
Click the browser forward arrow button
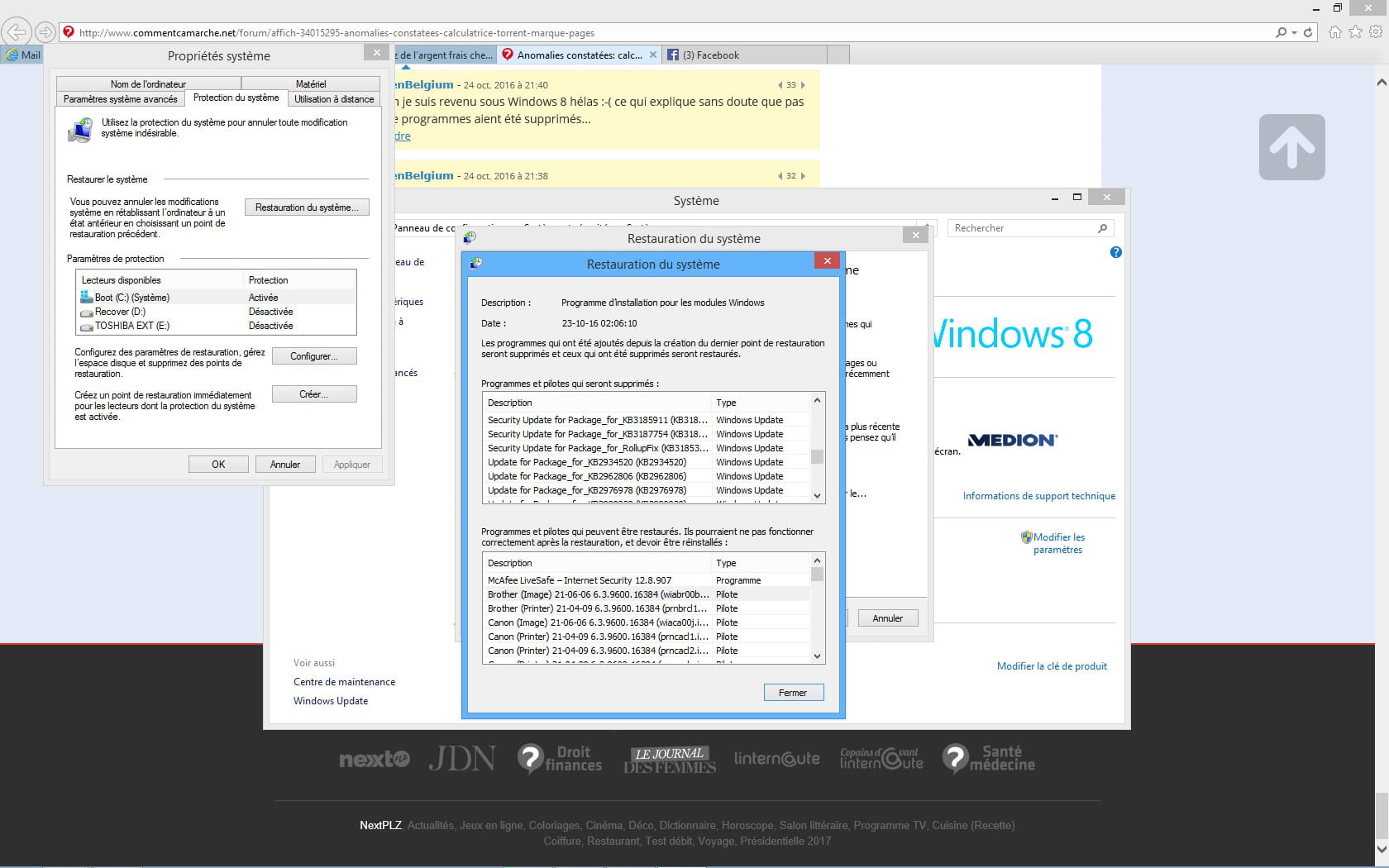45,32
